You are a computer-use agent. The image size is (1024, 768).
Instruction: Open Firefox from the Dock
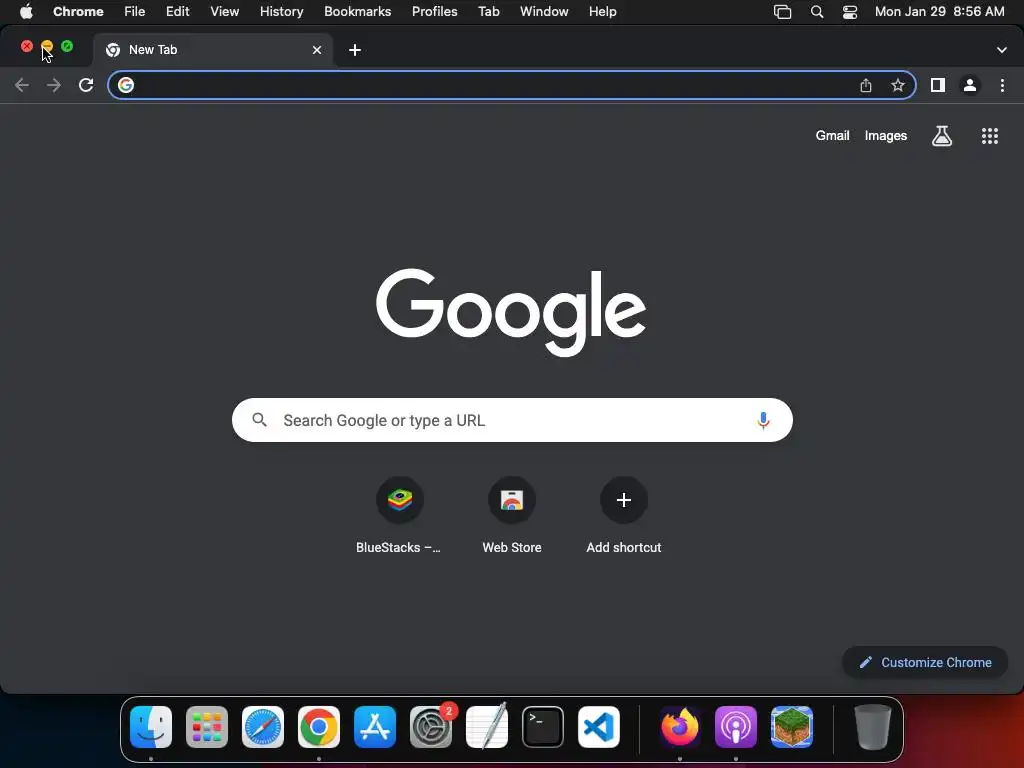[680, 727]
